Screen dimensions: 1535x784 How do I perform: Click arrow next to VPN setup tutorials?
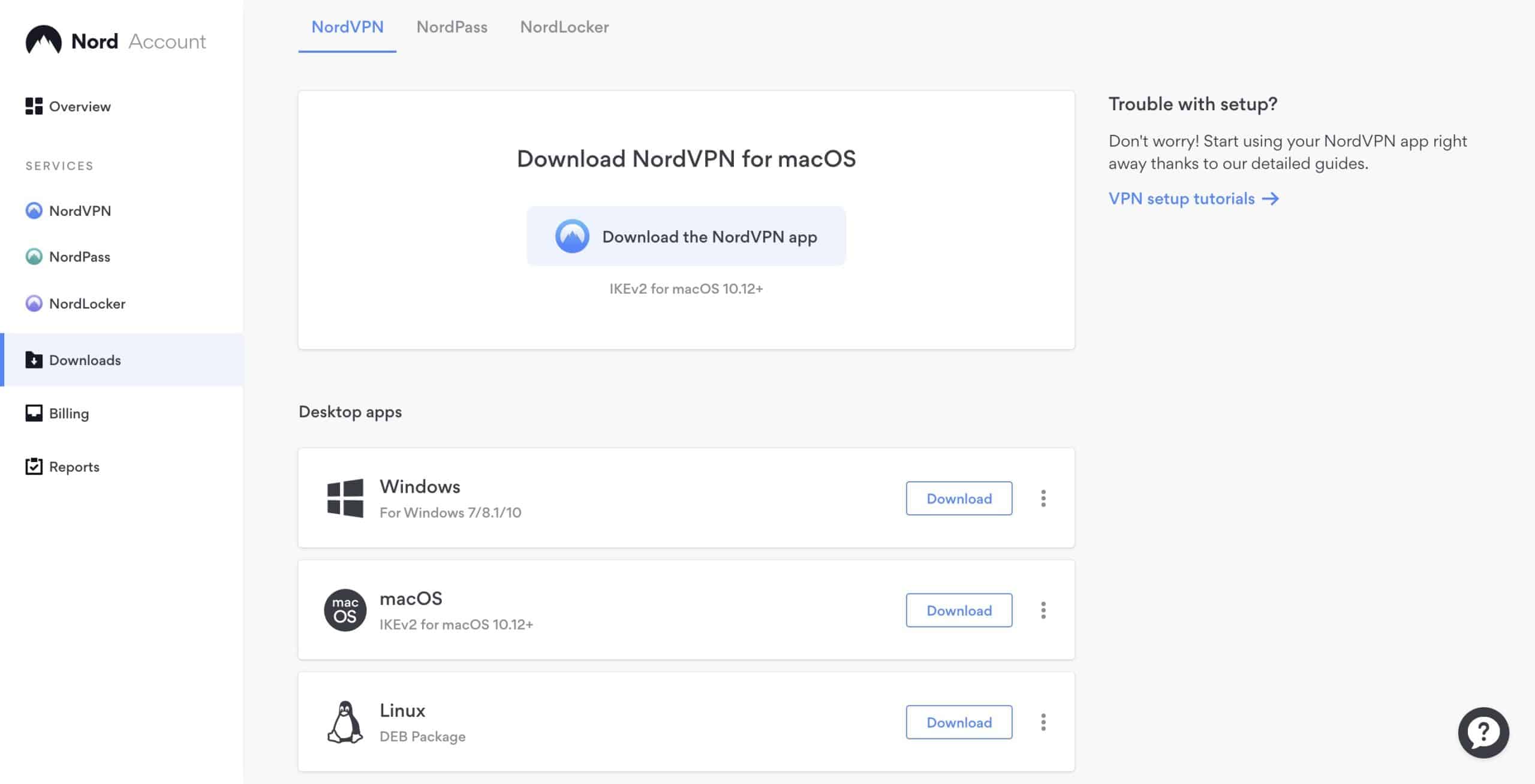click(x=1271, y=199)
